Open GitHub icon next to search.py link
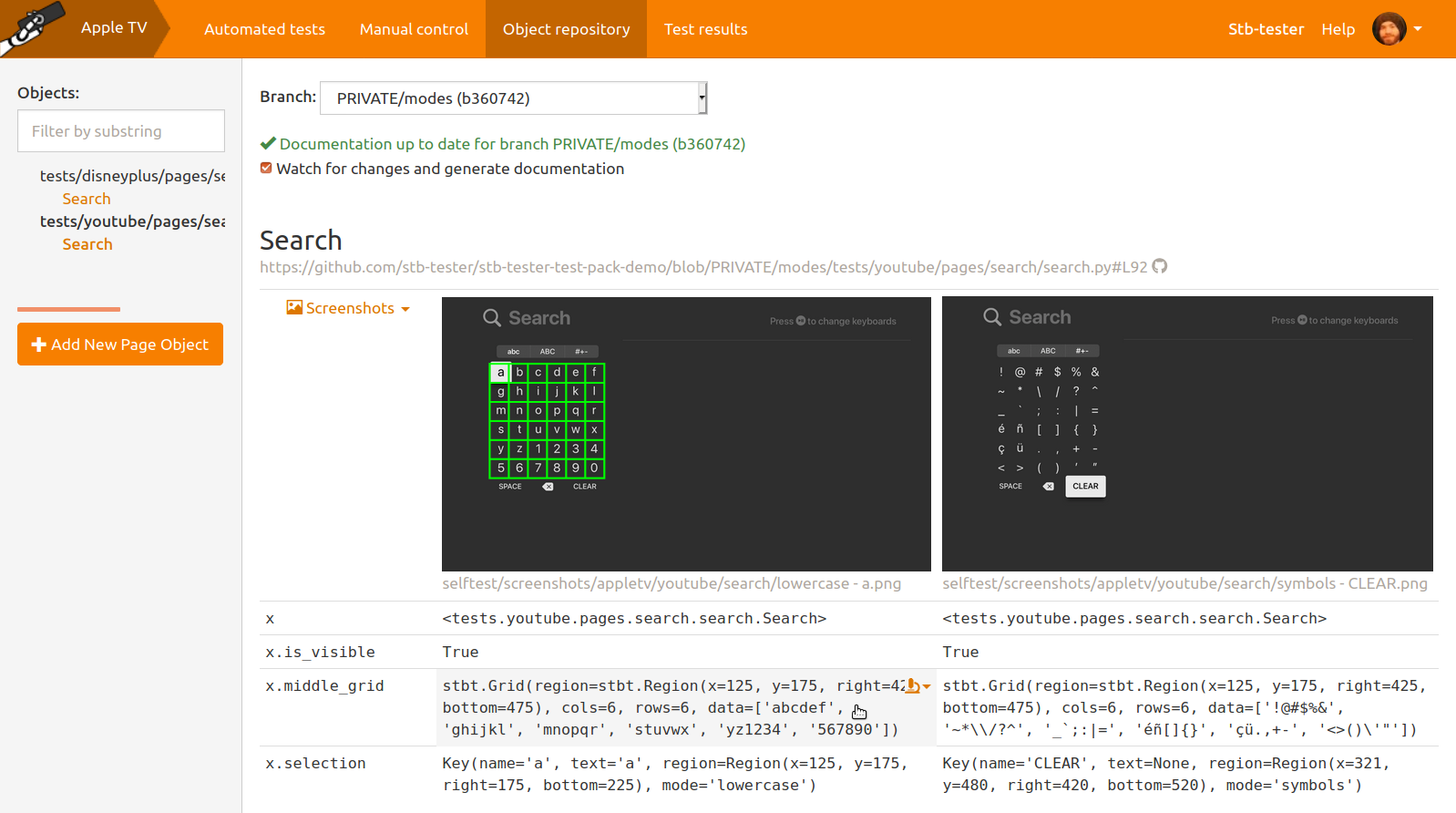Image resolution: width=1456 pixels, height=813 pixels. [x=1160, y=266]
